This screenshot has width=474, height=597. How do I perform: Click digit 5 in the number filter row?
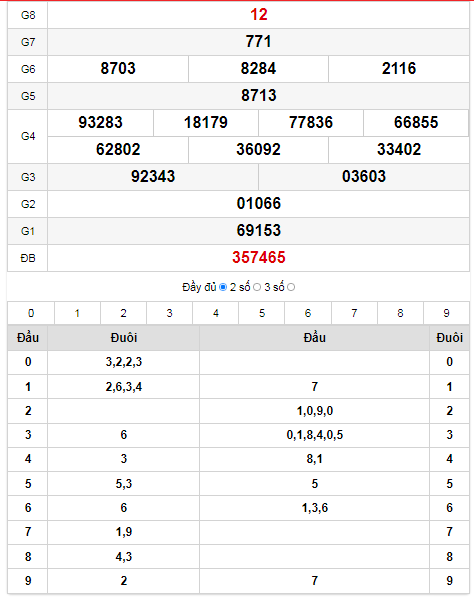[x=262, y=313]
